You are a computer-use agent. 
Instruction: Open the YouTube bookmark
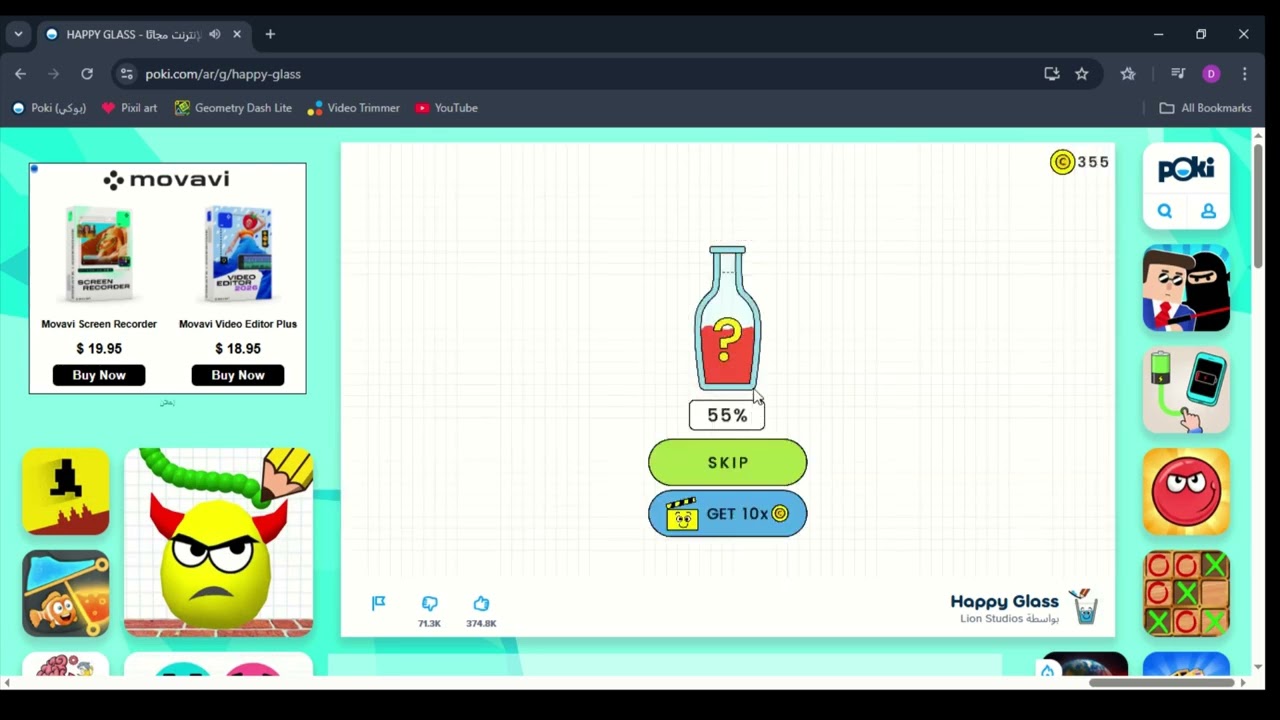(446, 108)
